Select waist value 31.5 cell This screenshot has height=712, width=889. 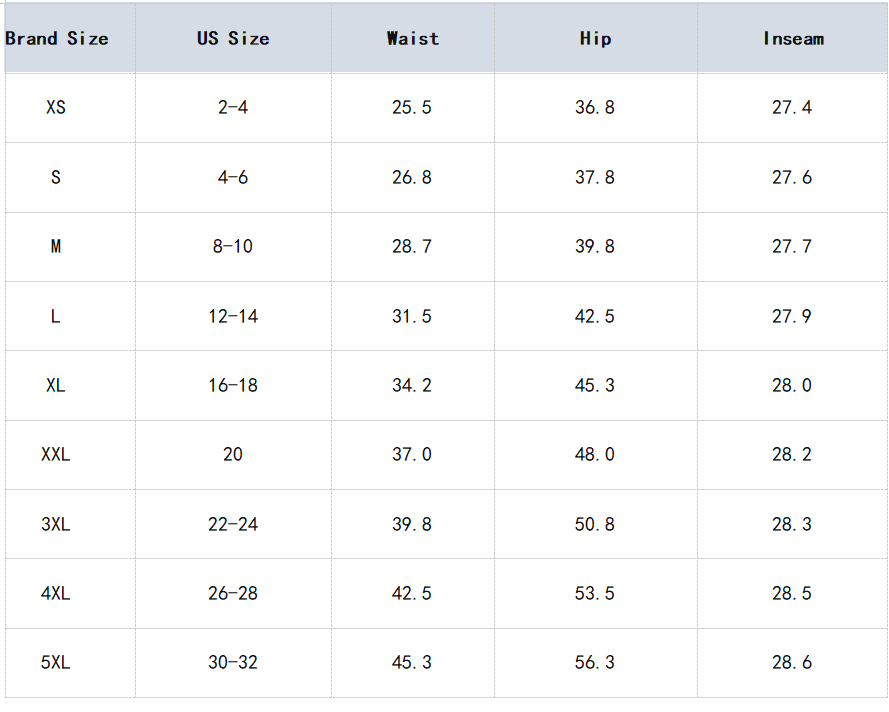pyautogui.click(x=412, y=316)
